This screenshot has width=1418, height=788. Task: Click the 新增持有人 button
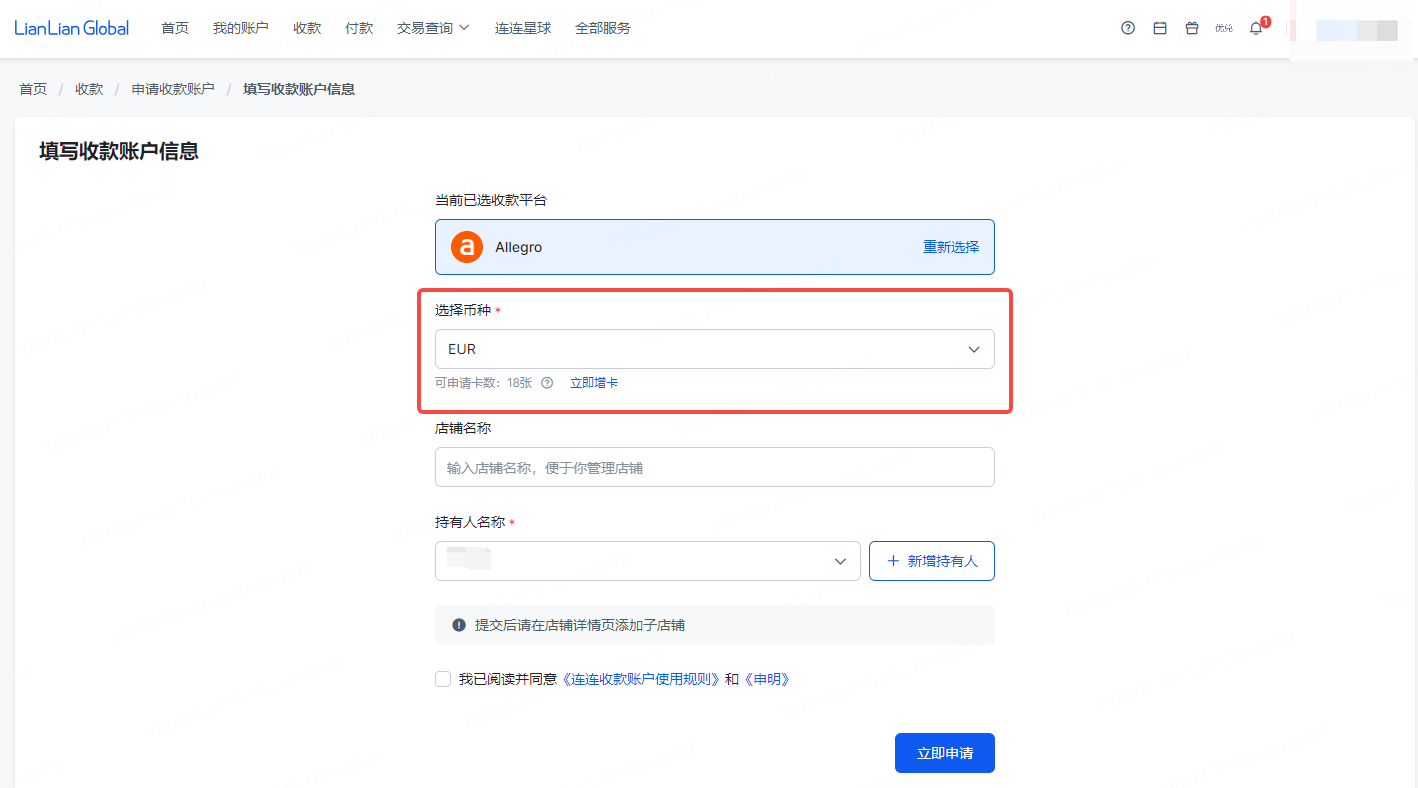point(931,561)
